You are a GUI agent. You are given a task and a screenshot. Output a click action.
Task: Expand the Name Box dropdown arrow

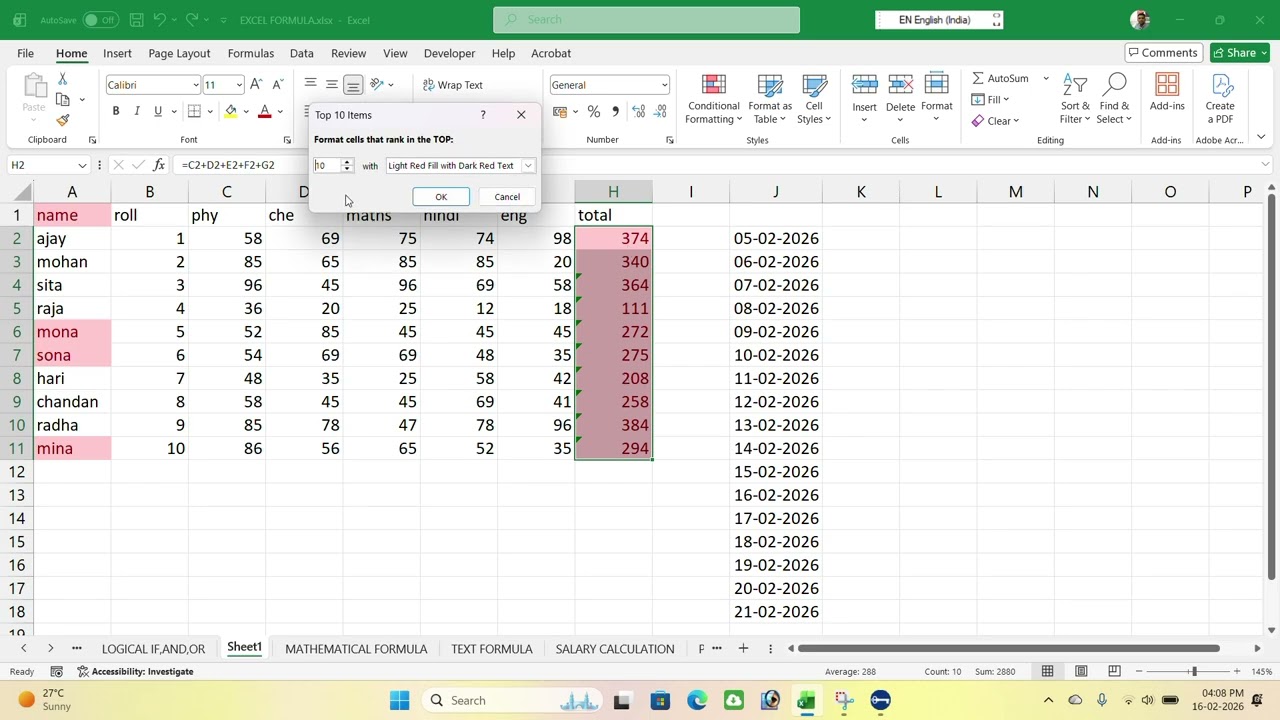(x=82, y=165)
